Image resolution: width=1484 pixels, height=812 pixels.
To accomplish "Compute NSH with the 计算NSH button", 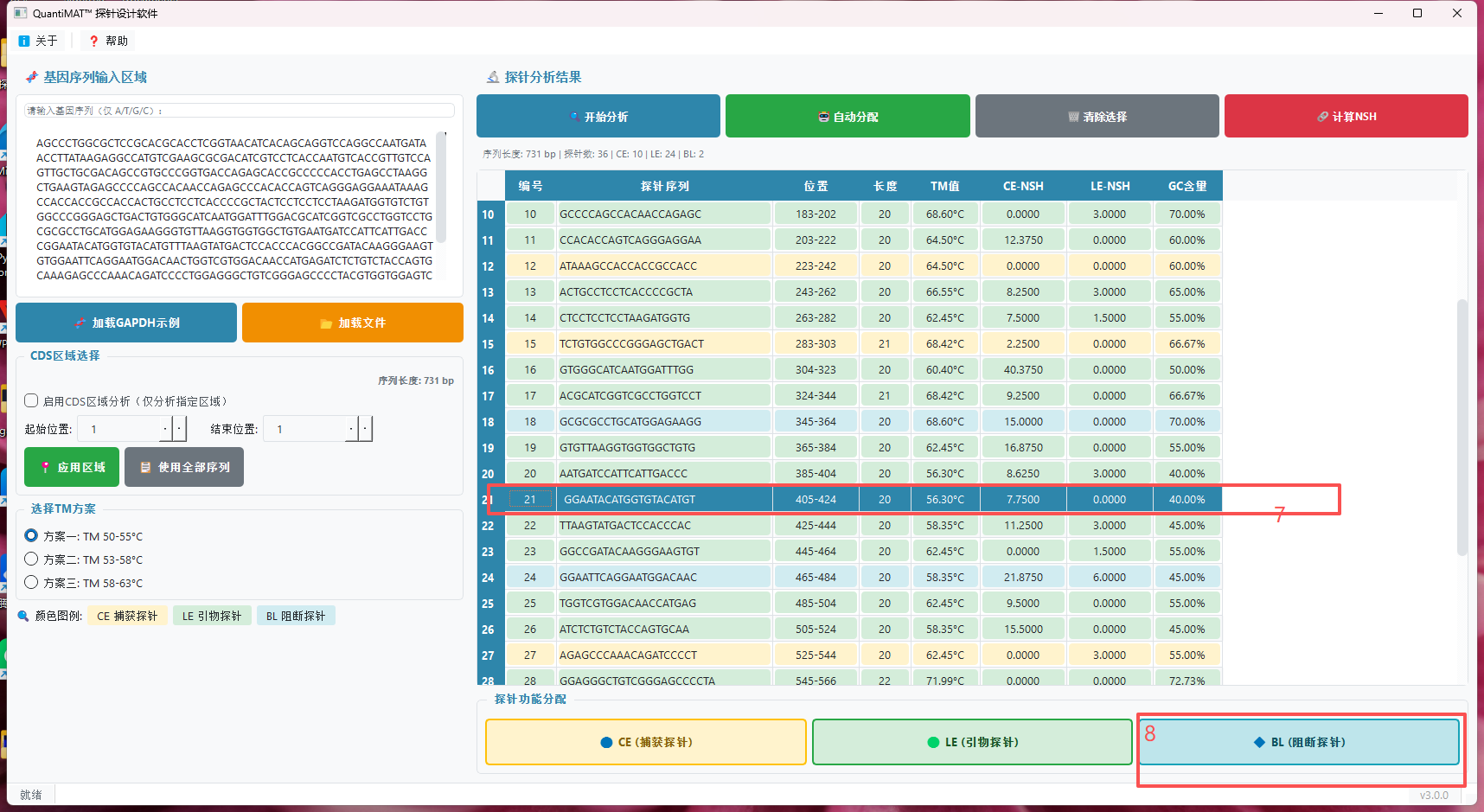I will pos(1346,116).
